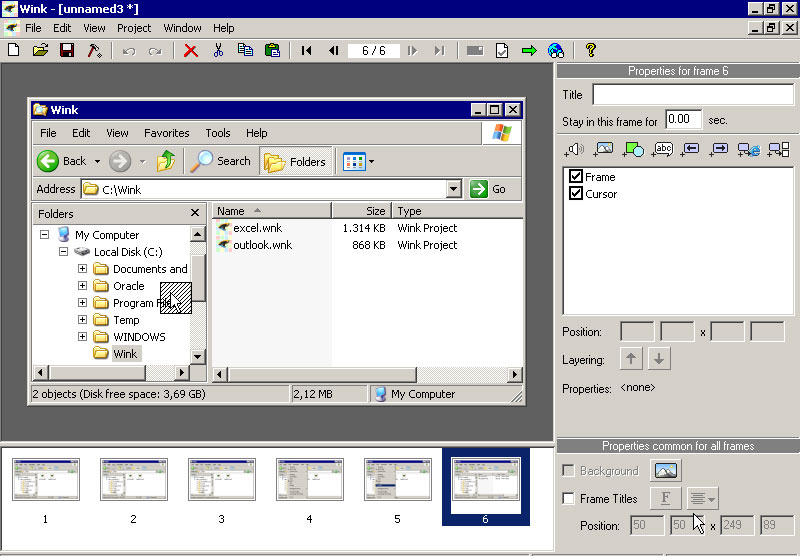The image size is (800, 556).
Task: Select frame thumbnail number 3
Action: [221, 480]
